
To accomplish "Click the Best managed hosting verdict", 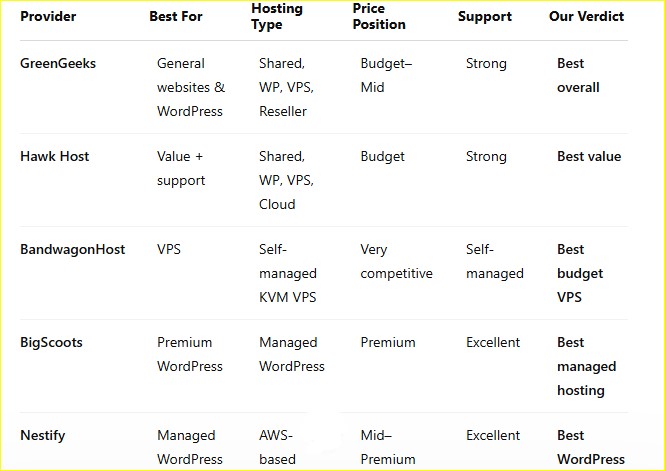I will [587, 366].
